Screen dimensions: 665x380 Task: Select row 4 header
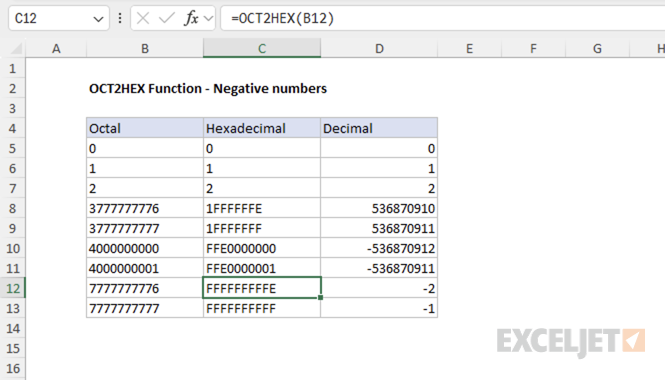tap(13, 128)
